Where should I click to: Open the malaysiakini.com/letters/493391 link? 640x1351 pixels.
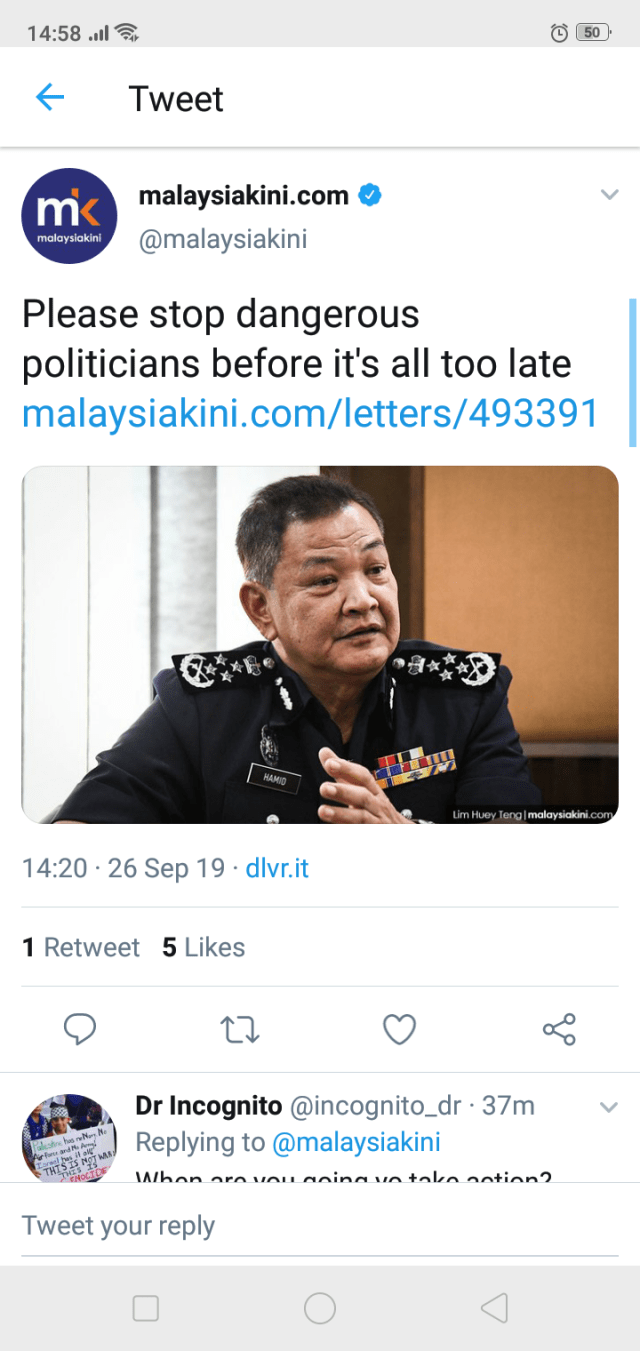pos(310,413)
